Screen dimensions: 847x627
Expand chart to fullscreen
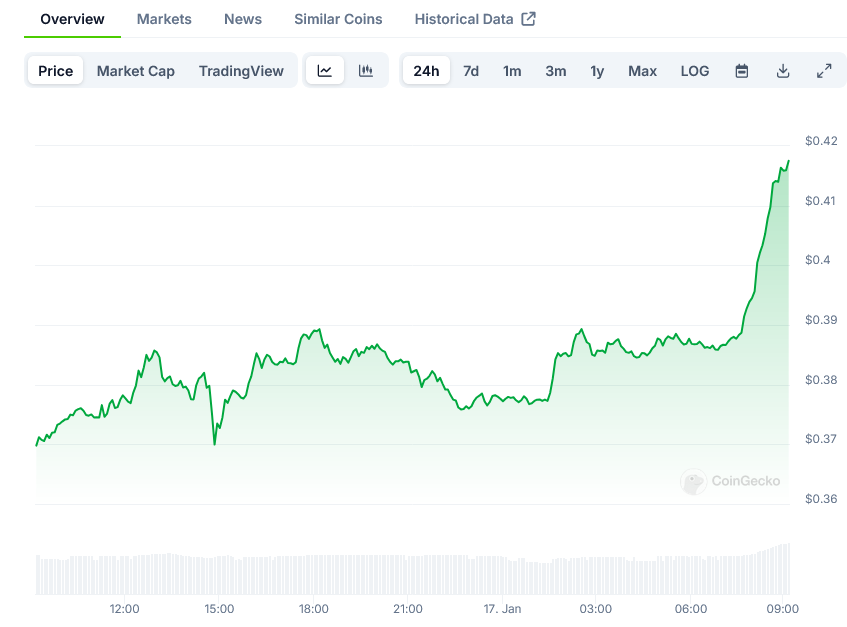[824, 71]
